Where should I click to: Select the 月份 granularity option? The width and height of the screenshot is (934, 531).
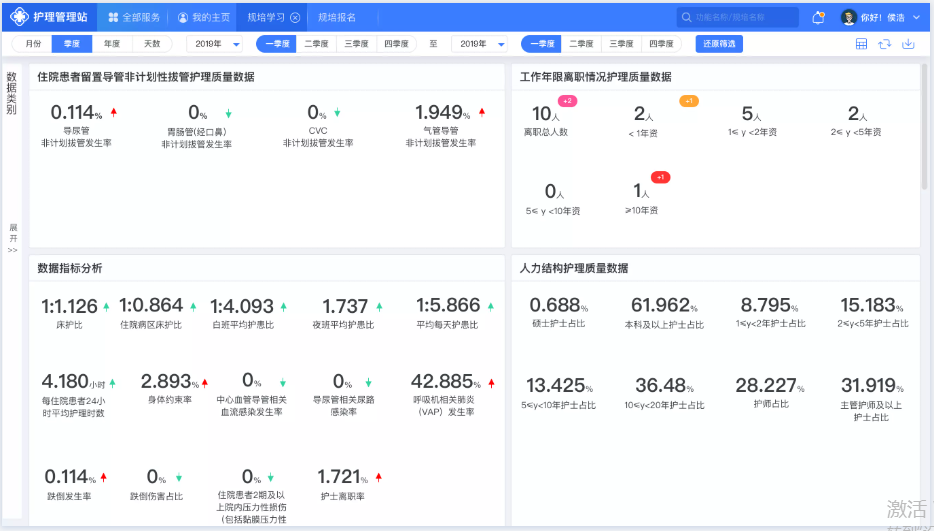pos(33,44)
